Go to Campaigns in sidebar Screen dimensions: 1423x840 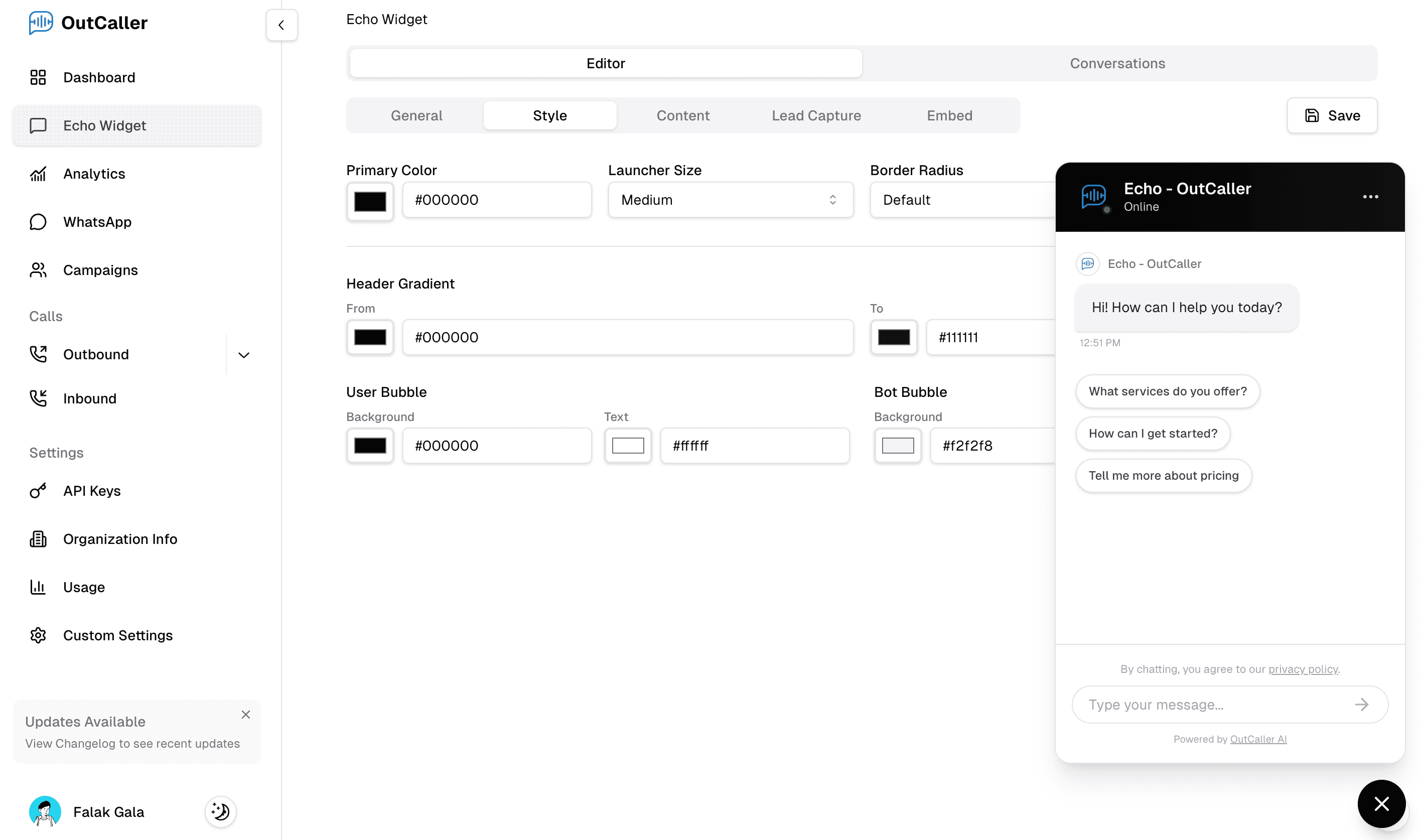coord(100,270)
